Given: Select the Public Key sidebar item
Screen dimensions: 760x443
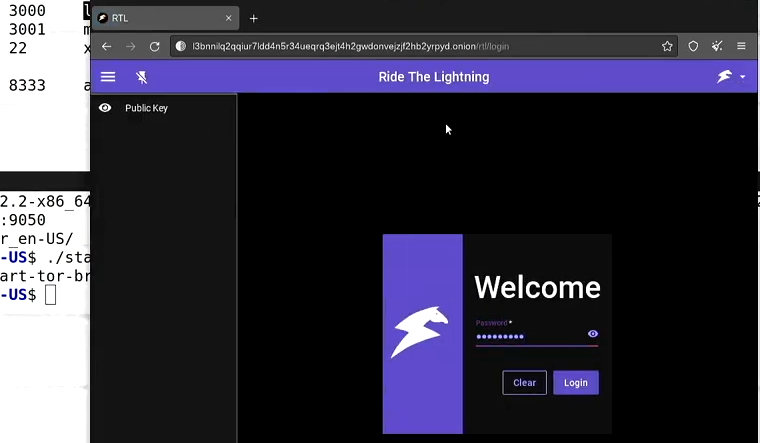Looking at the screenshot, I should coord(146,108).
